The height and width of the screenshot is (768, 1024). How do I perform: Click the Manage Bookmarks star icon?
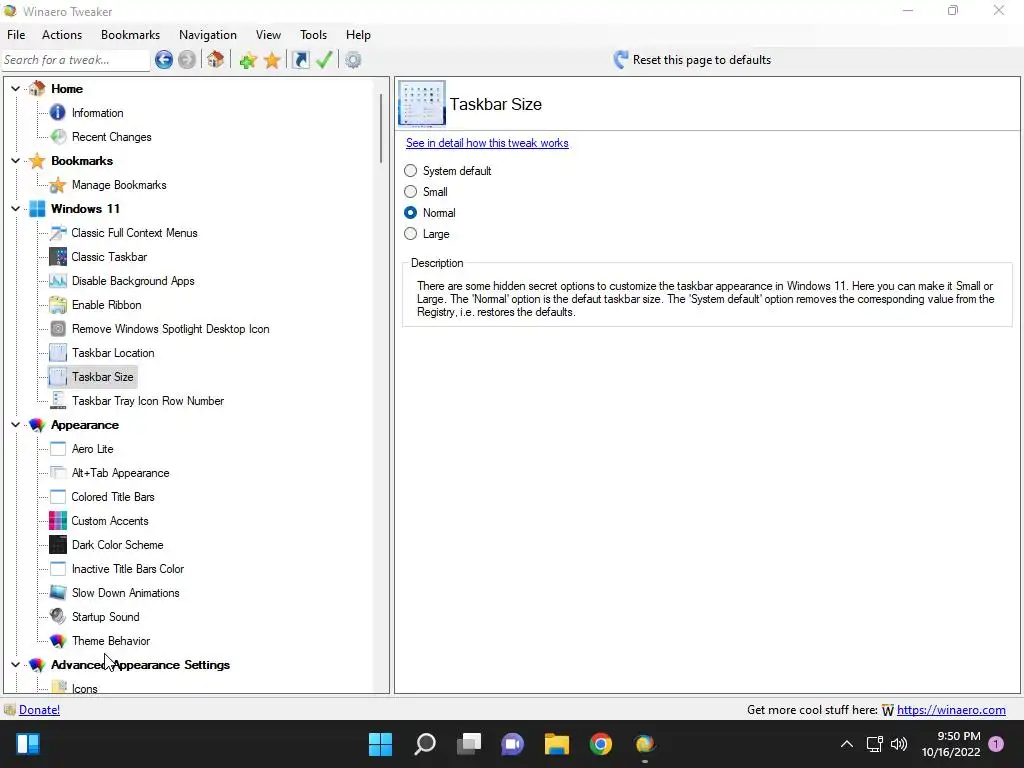click(57, 185)
